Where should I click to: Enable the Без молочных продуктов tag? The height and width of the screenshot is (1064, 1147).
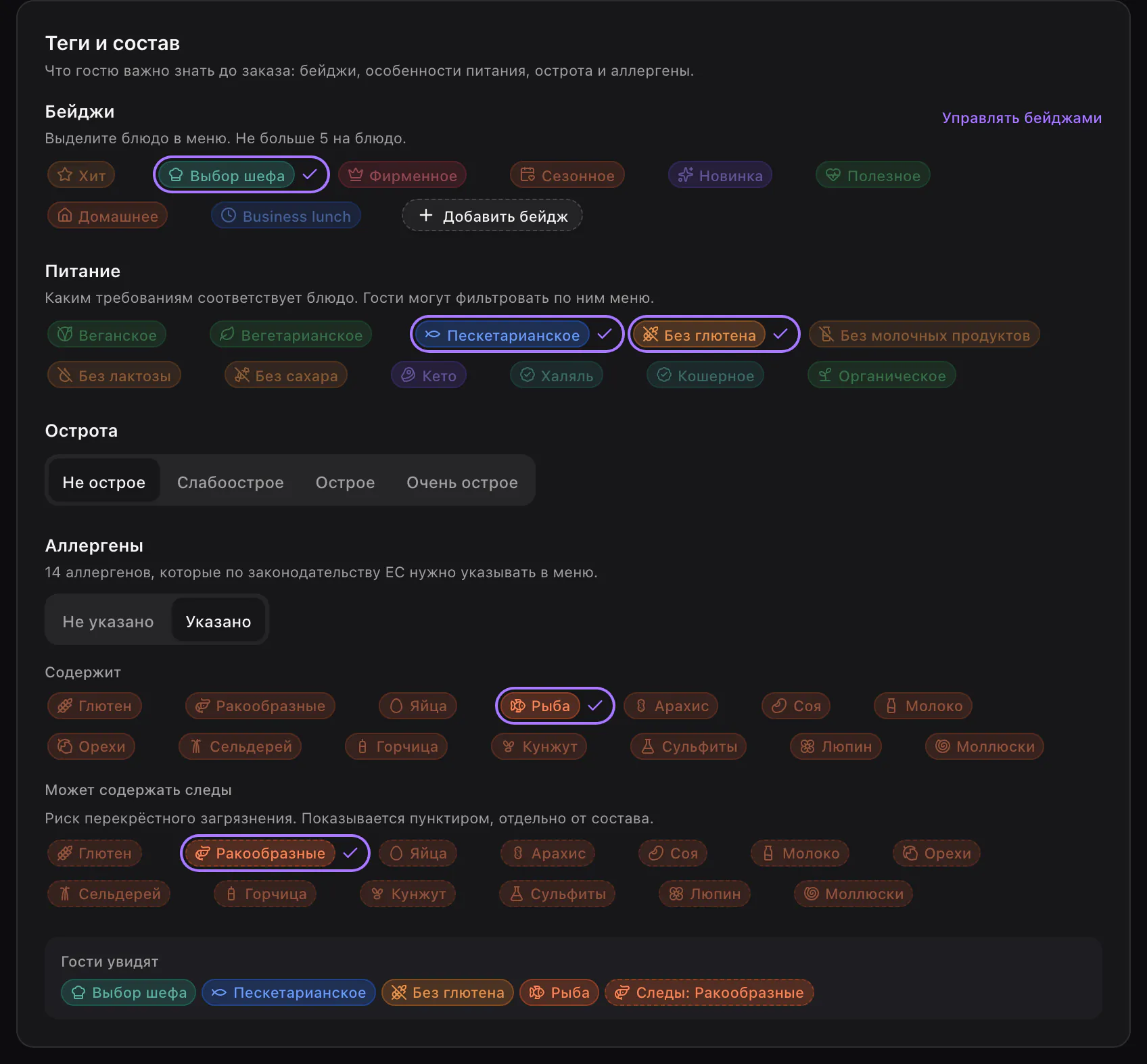click(924, 335)
